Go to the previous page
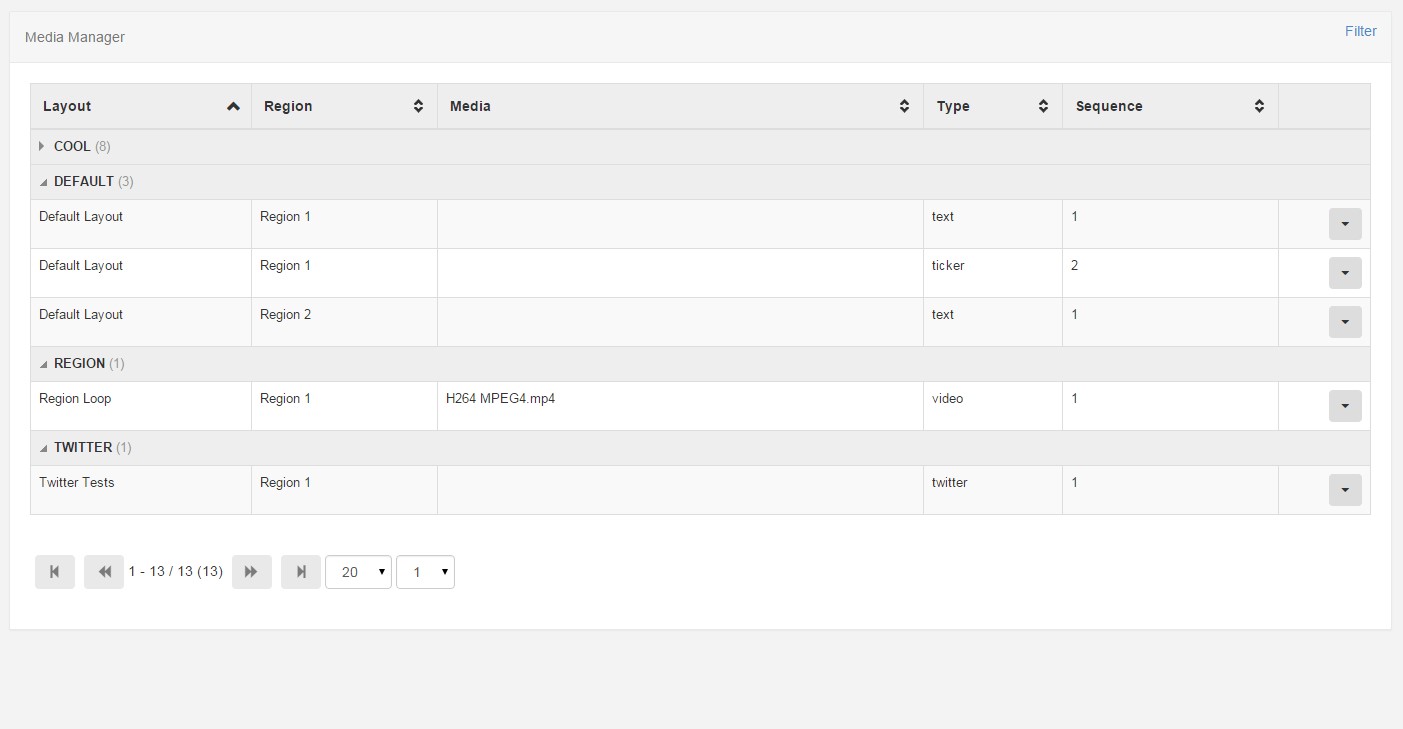Screen dimensions: 1403x729 (x=104, y=572)
